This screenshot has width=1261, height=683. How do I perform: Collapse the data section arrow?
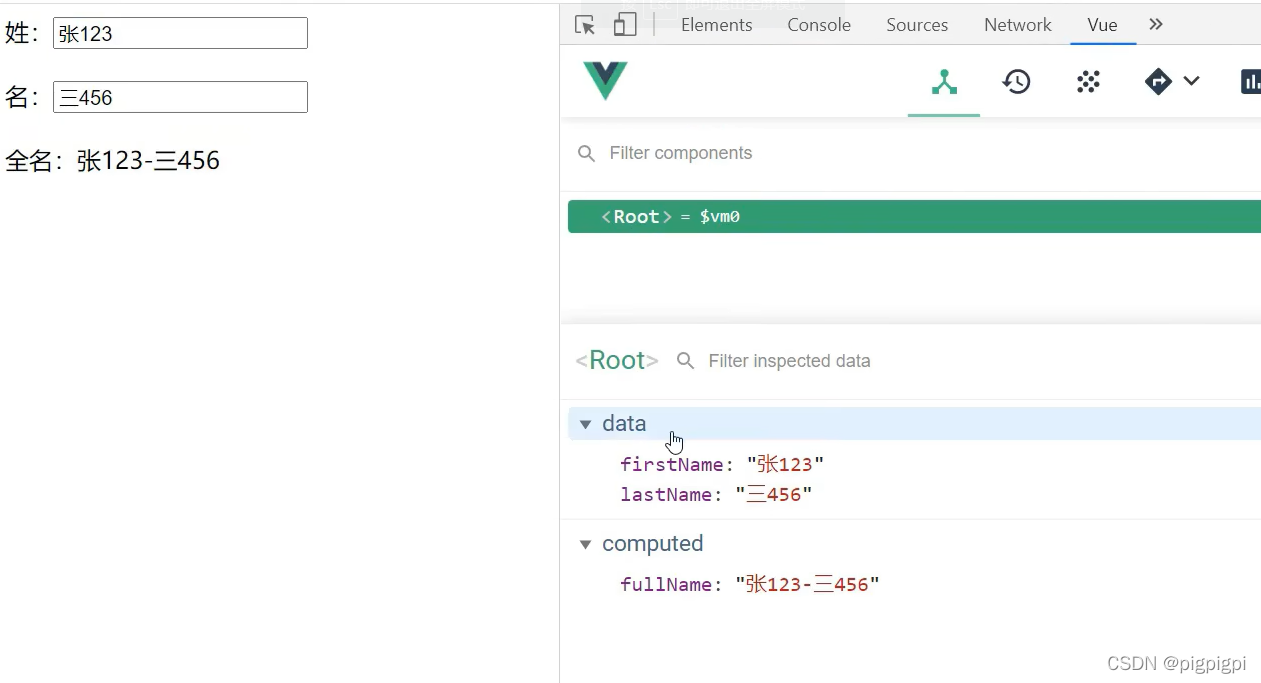(x=586, y=424)
